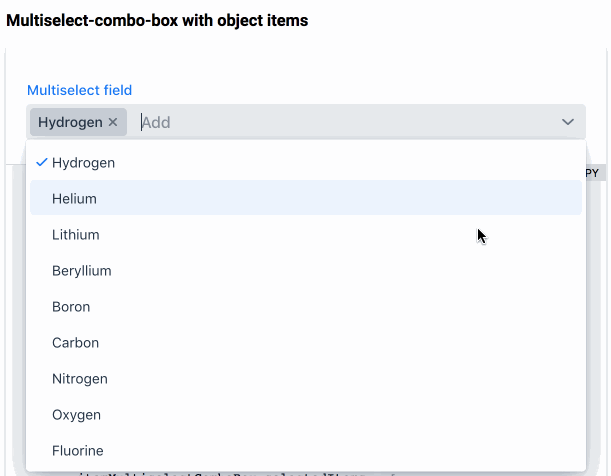Viewport: 611px width, 476px height.
Task: Choose the Beryllium option
Action: [x=306, y=271]
